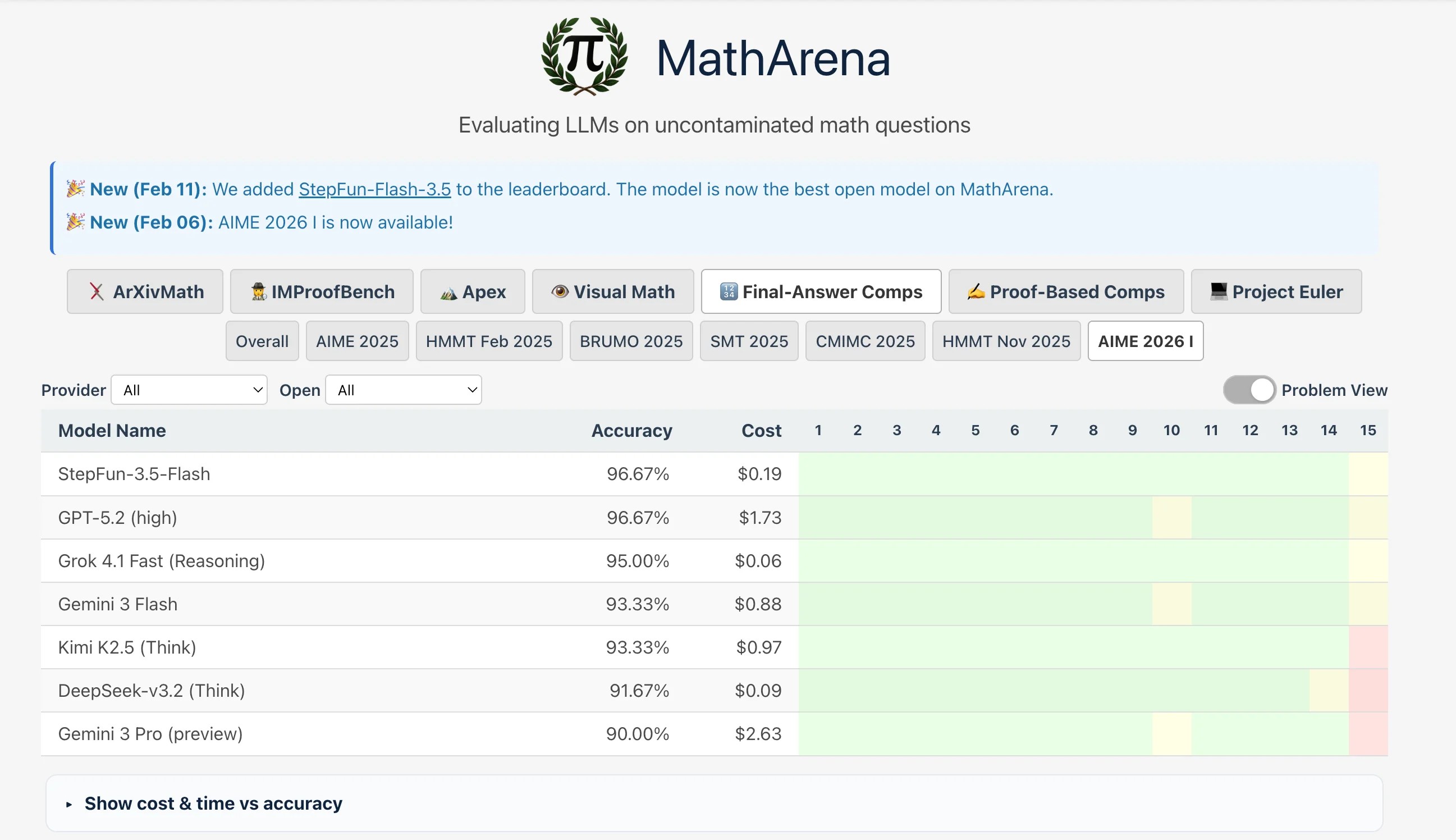Click the Project Euler laptop icon
This screenshot has width=1456, height=840.
tap(1219, 292)
